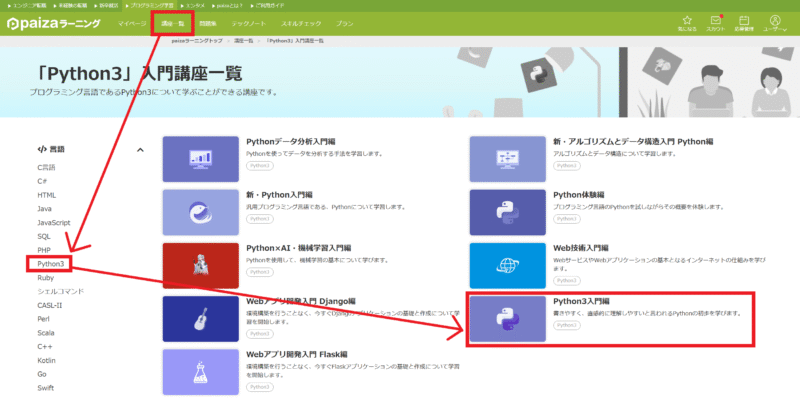Image resolution: width=800 pixels, height=406 pixels.
Task: Open the 気になる star favorites icon
Action: [687, 23]
